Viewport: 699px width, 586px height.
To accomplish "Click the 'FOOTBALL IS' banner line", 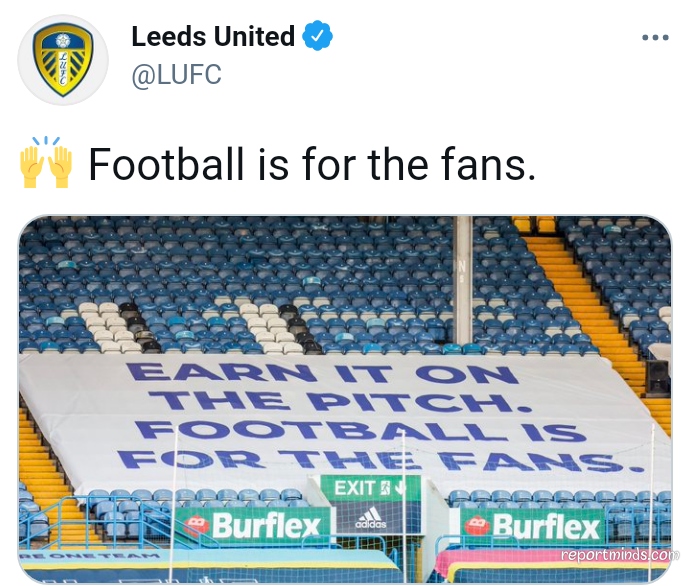I will click(x=360, y=430).
